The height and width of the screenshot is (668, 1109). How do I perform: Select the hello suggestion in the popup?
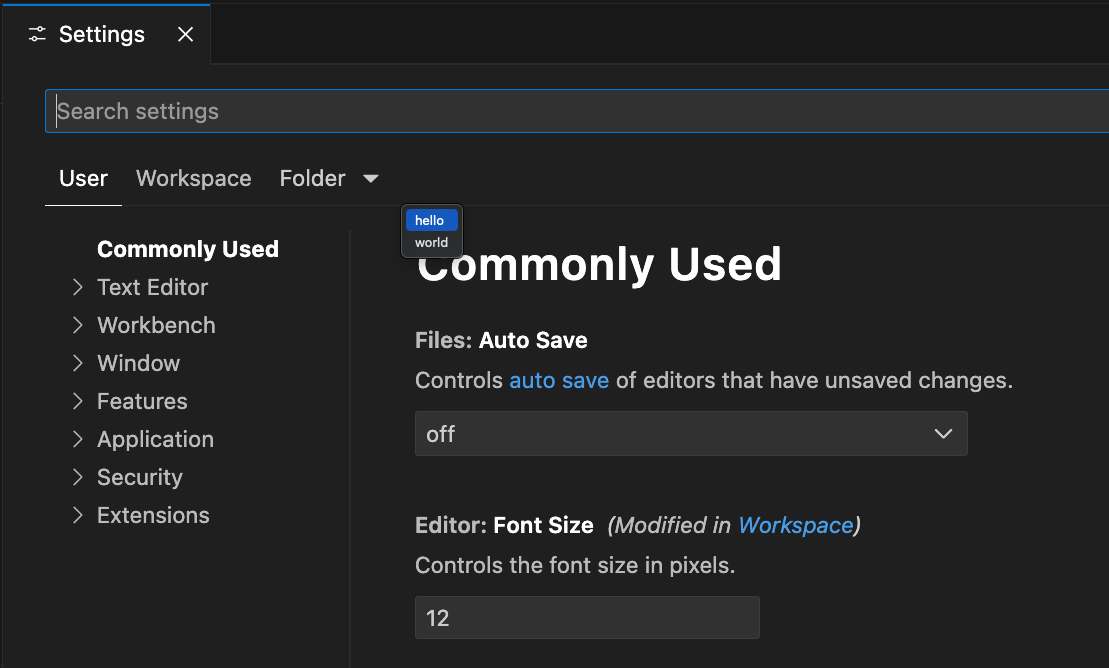430,219
